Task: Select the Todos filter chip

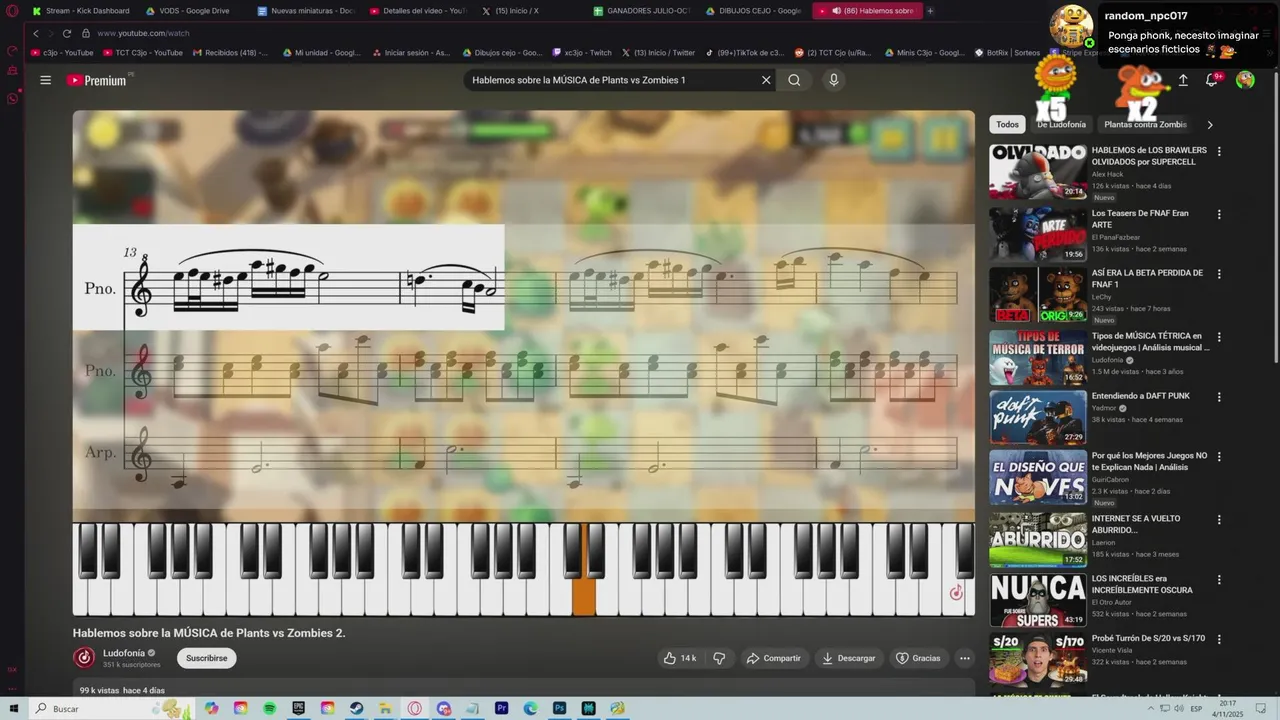Action: [x=1007, y=125]
